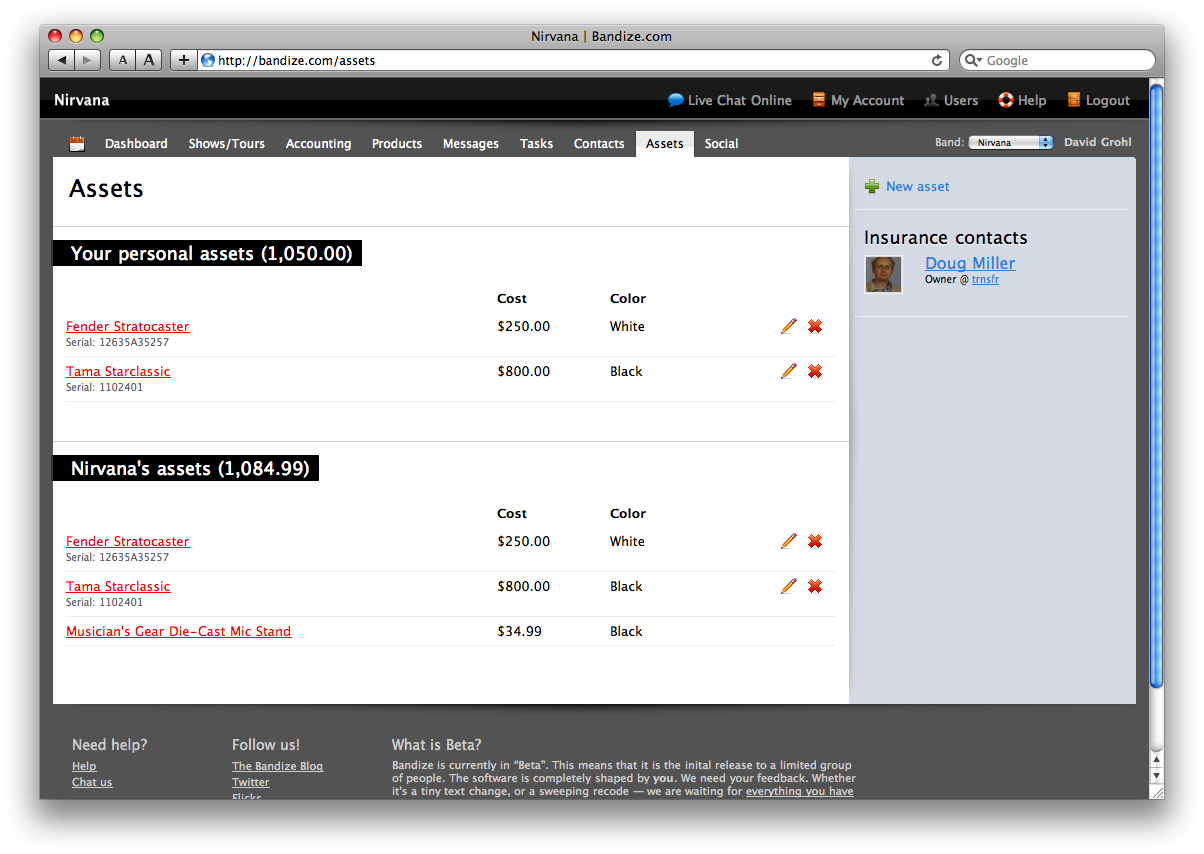Viewport: 1204px width, 854px height.
Task: Open the Social tab
Action: 721,144
